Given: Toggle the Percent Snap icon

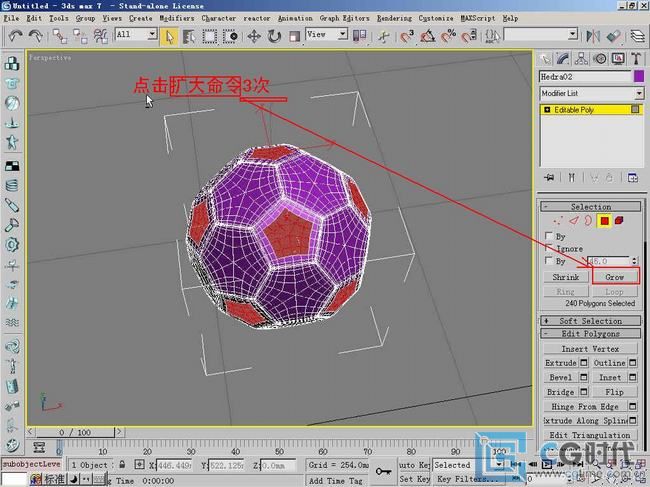Looking at the screenshot, I should tap(448, 36).
